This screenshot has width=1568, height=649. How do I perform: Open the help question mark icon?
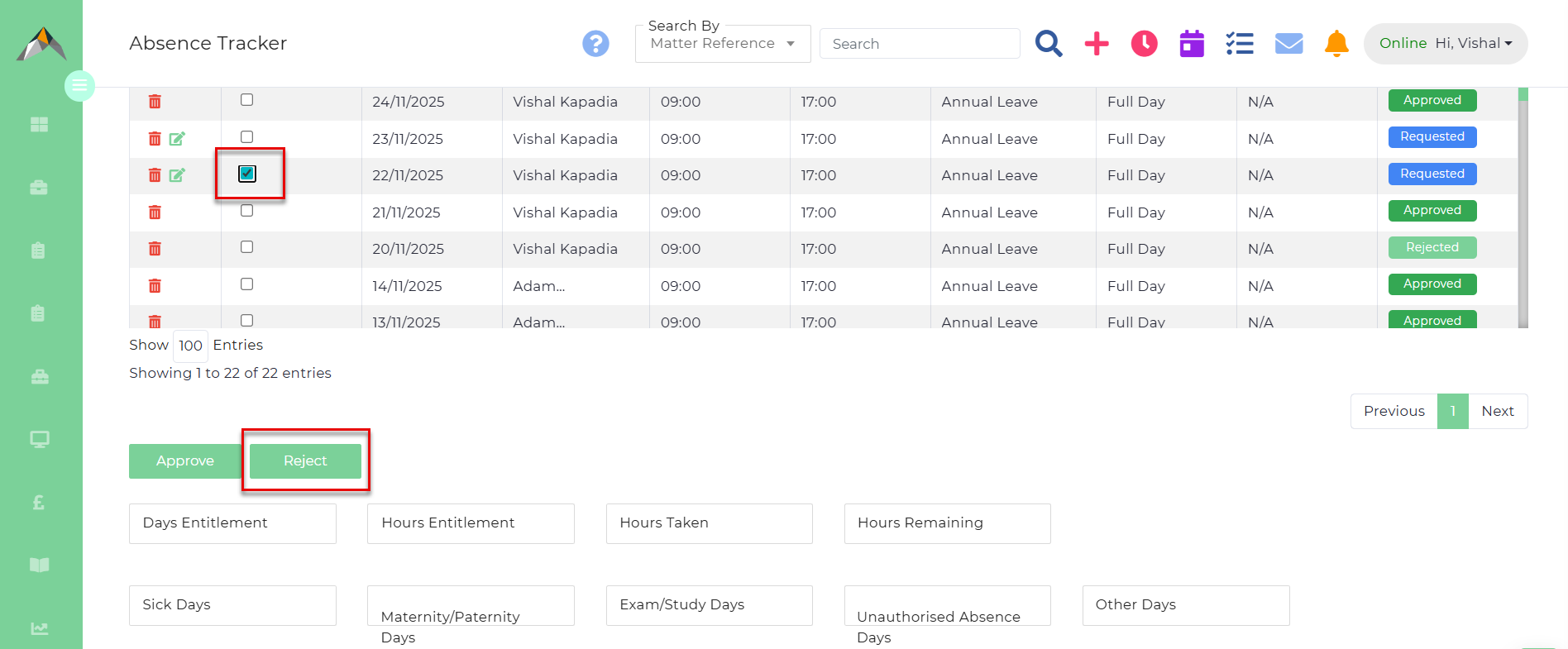click(x=595, y=44)
